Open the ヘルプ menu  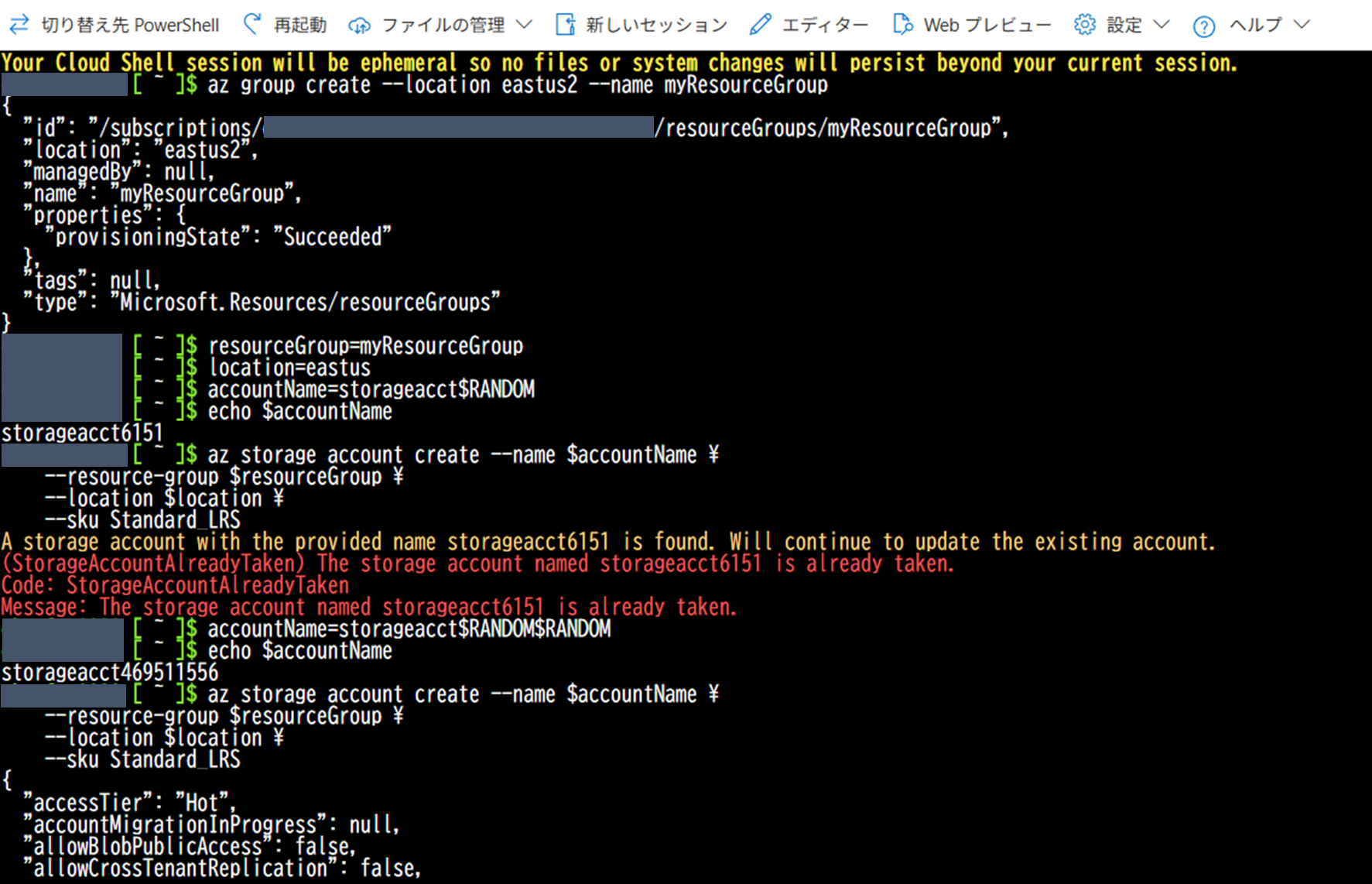pyautogui.click(x=1255, y=25)
